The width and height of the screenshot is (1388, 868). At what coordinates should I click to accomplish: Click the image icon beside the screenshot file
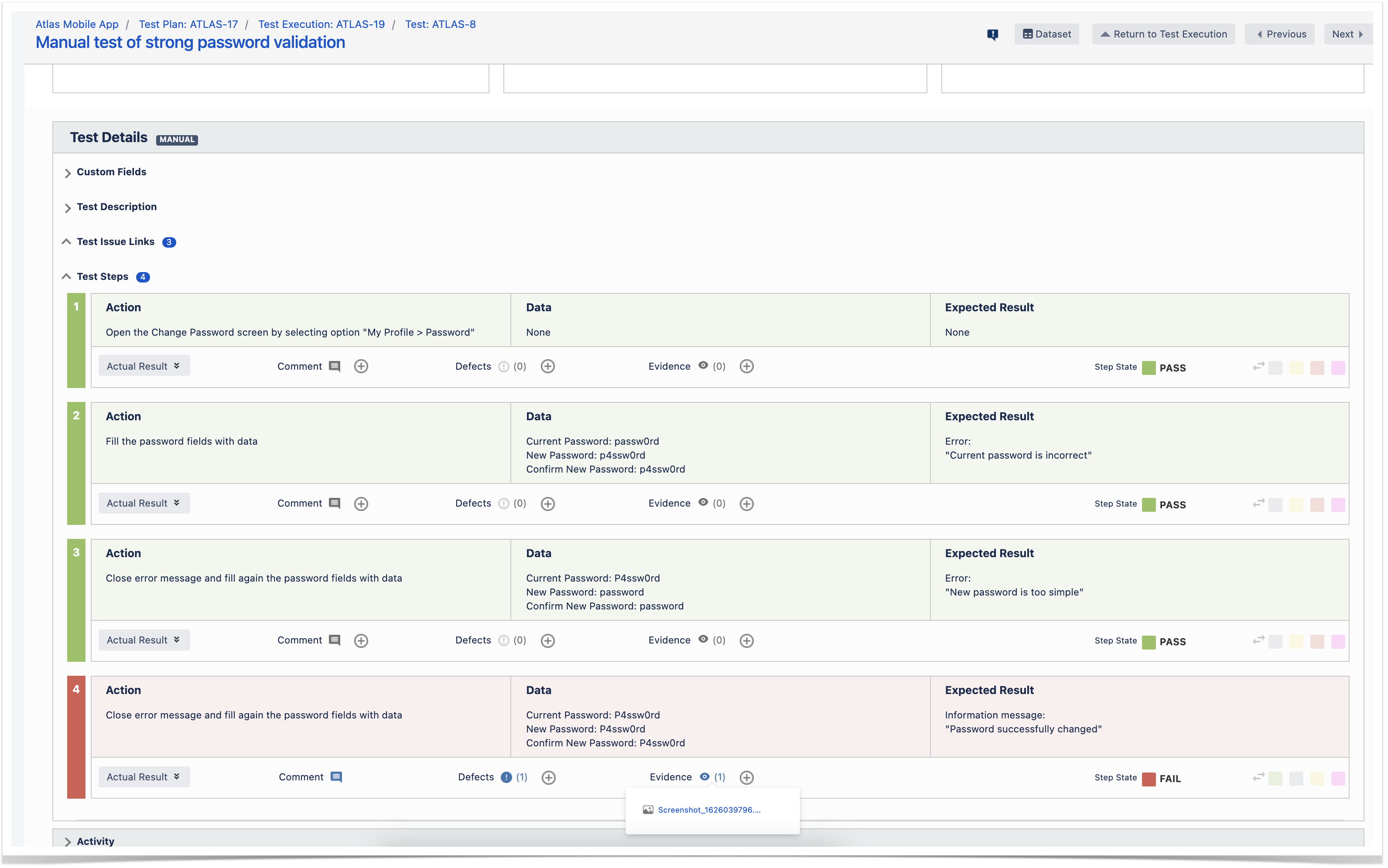click(648, 810)
